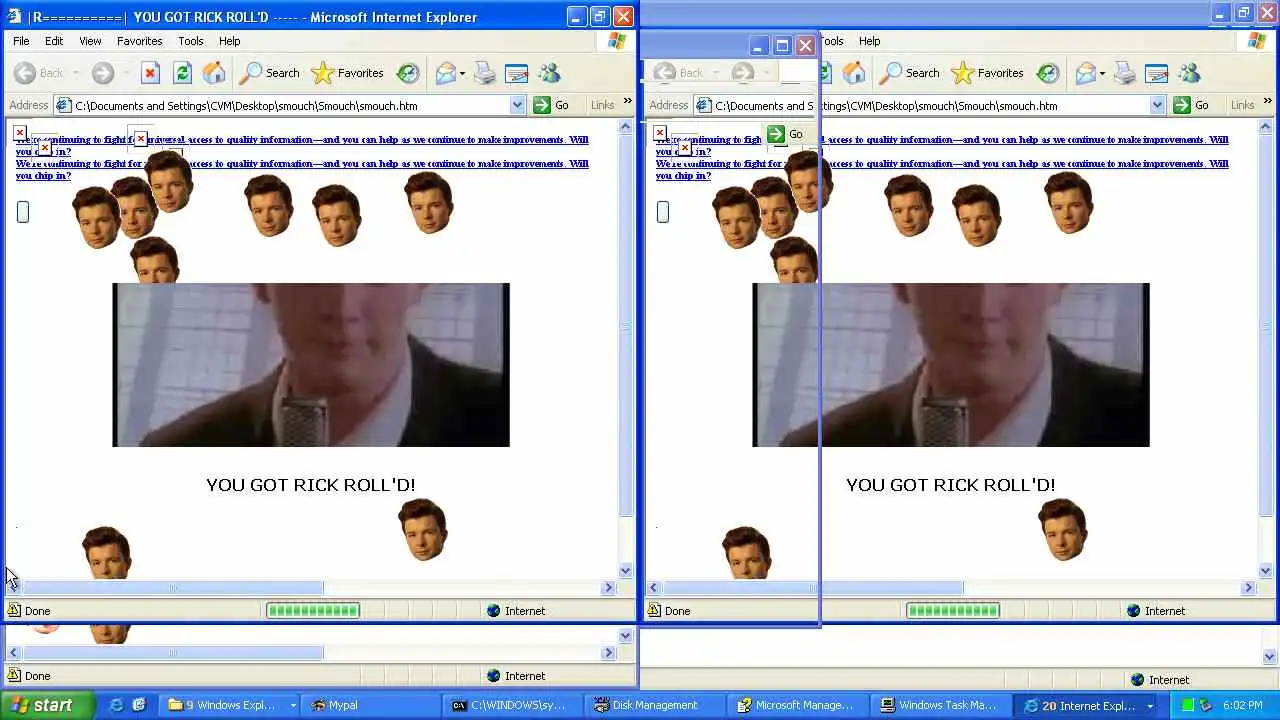Click Favorites star in right window toolbar
Viewport: 1280px width, 720px height.
pos(962,73)
